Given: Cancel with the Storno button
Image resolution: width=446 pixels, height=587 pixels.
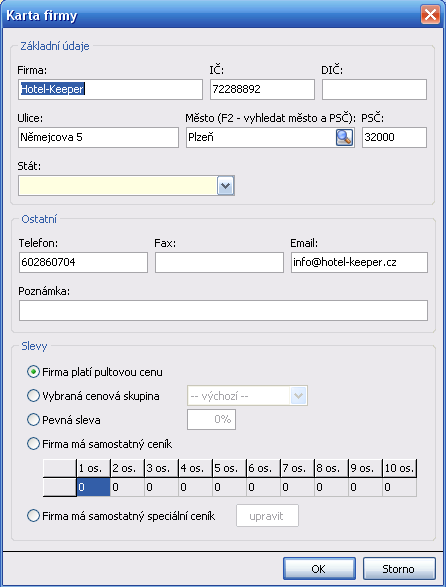Looking at the screenshot, I should [x=399, y=569].
